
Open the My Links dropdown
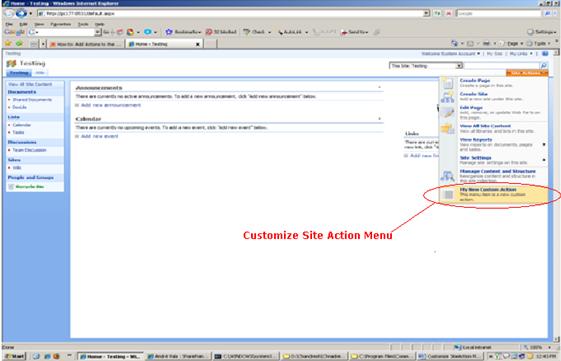click(521, 54)
